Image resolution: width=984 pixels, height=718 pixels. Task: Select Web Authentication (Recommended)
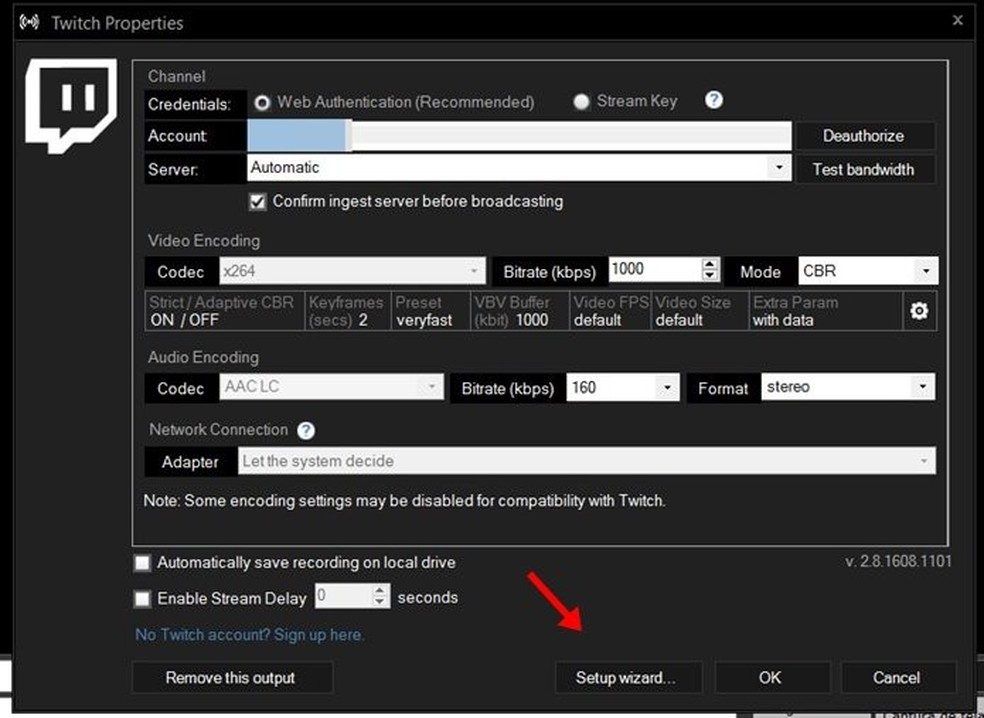click(262, 101)
